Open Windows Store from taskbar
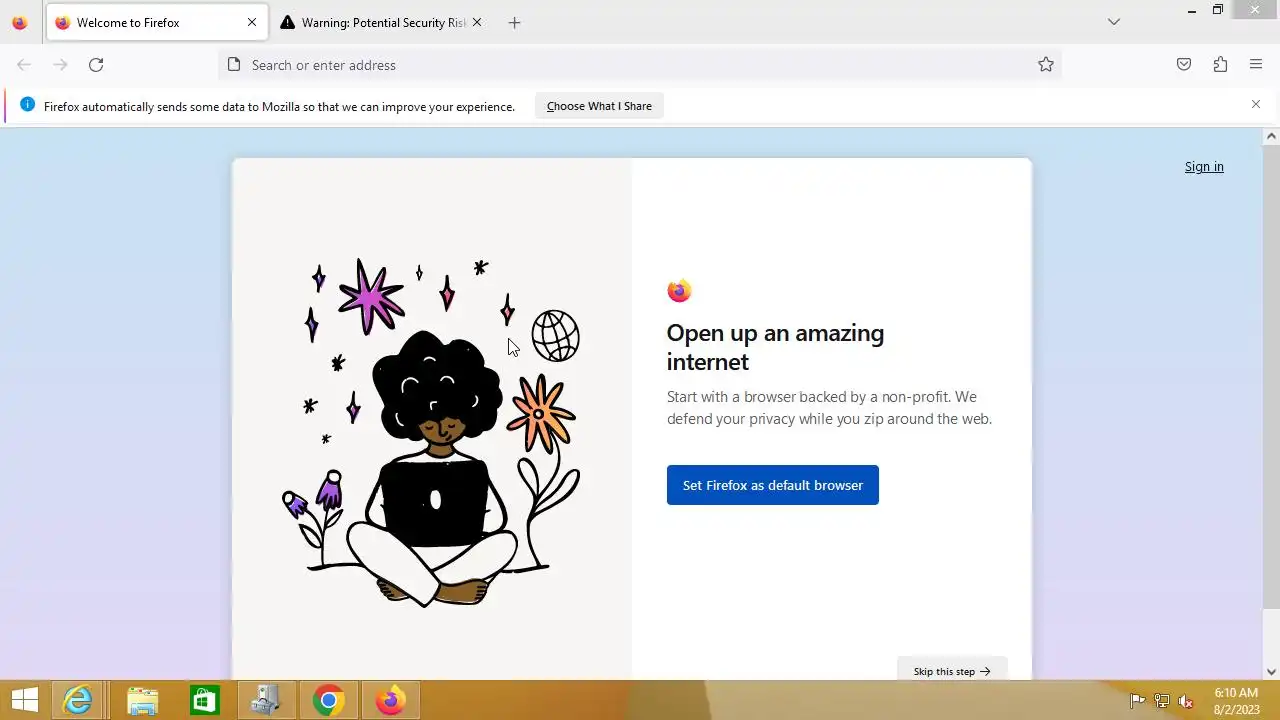The width and height of the screenshot is (1280, 720). point(204,700)
